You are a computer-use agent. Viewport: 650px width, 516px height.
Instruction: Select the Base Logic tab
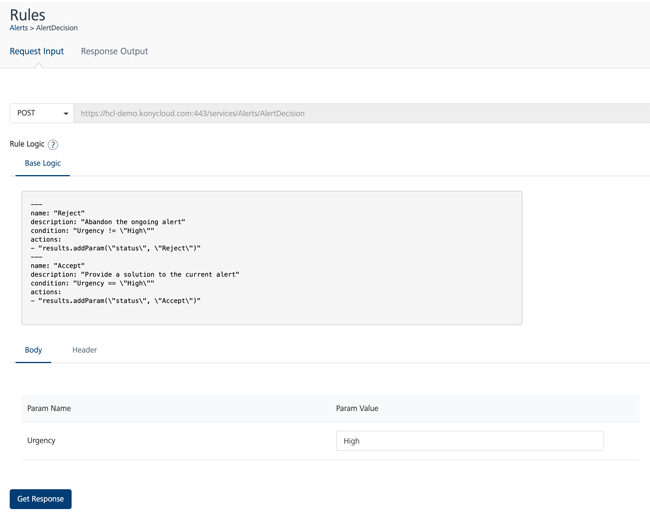point(43,163)
